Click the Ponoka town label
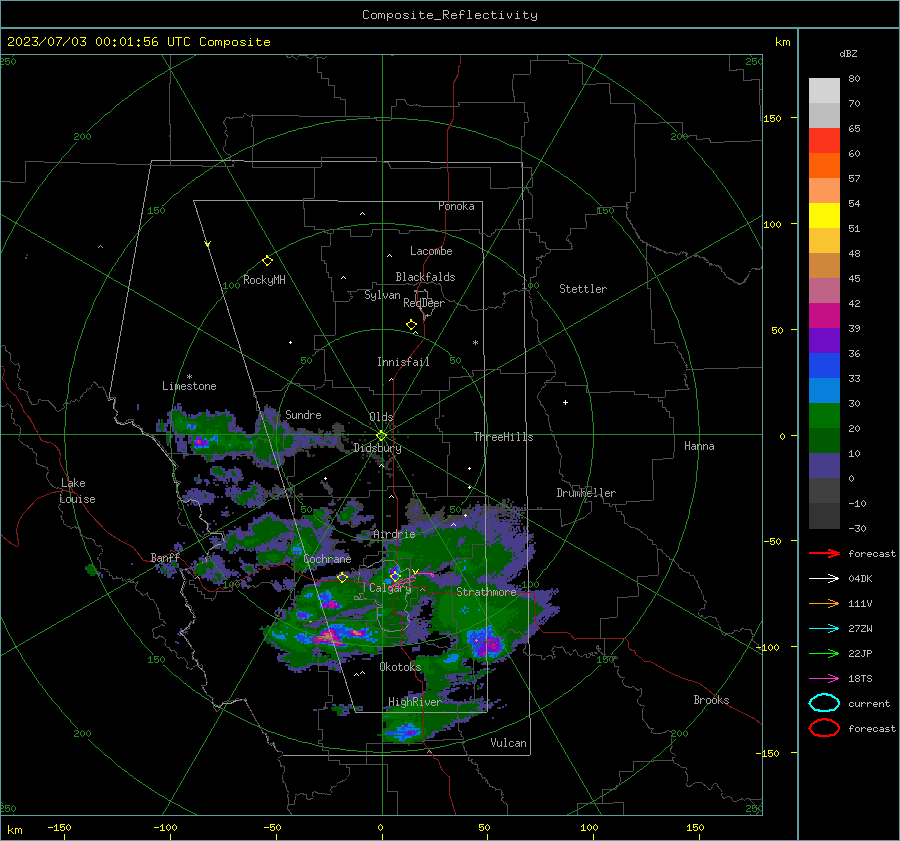The image size is (900, 841). pyautogui.click(x=456, y=206)
